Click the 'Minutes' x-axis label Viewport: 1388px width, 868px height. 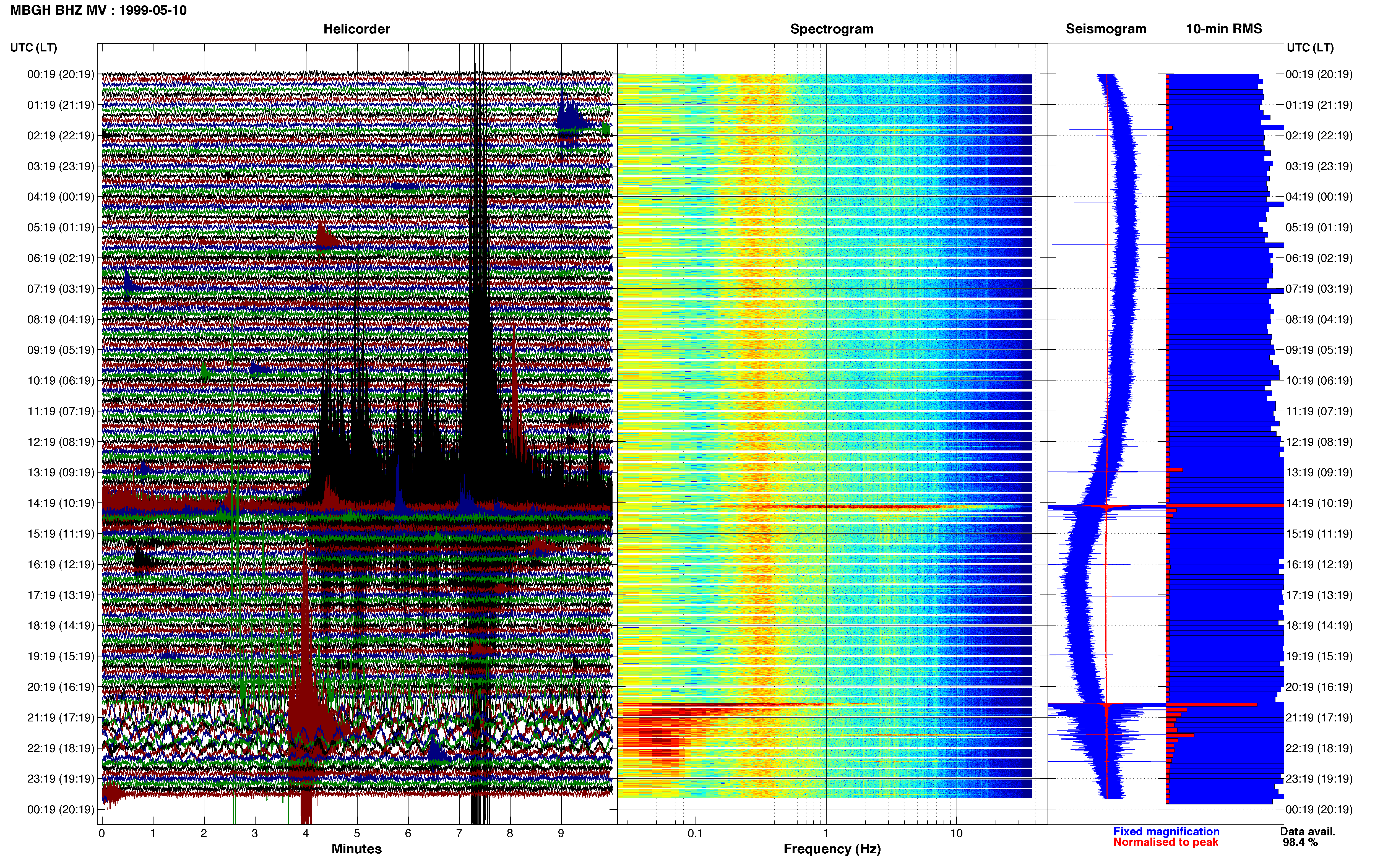(356, 849)
